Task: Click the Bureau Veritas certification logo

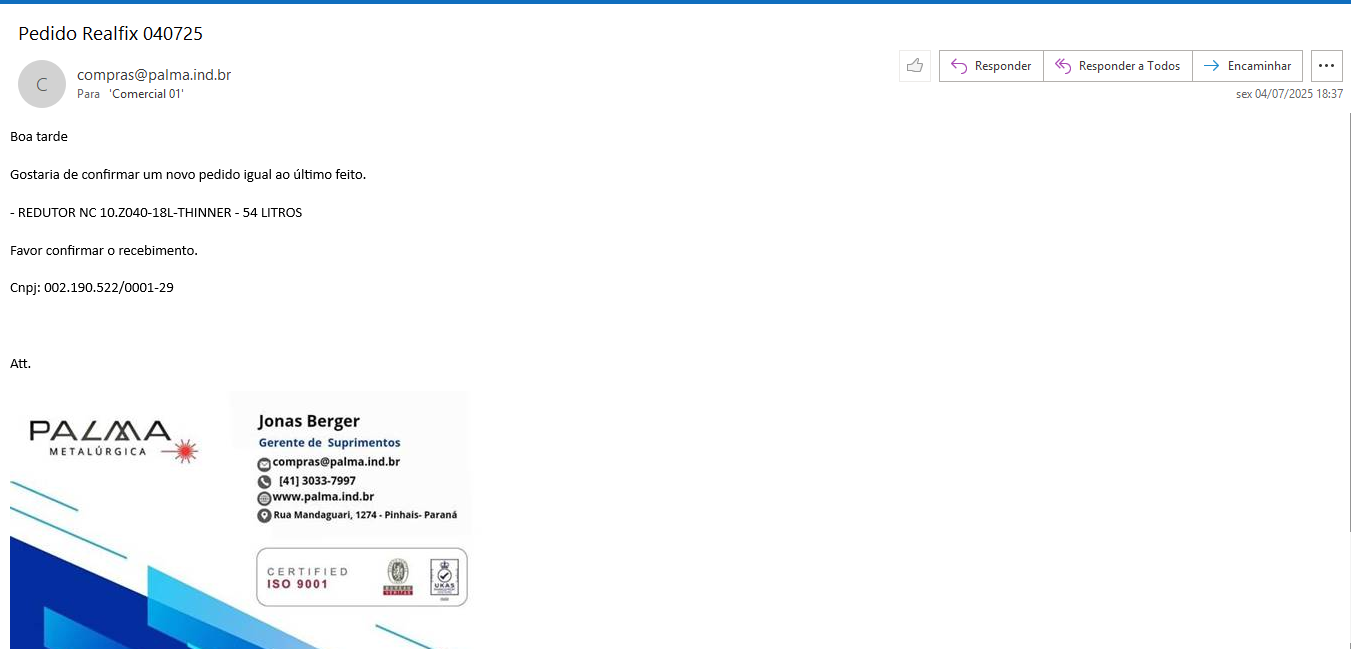Action: [x=397, y=577]
